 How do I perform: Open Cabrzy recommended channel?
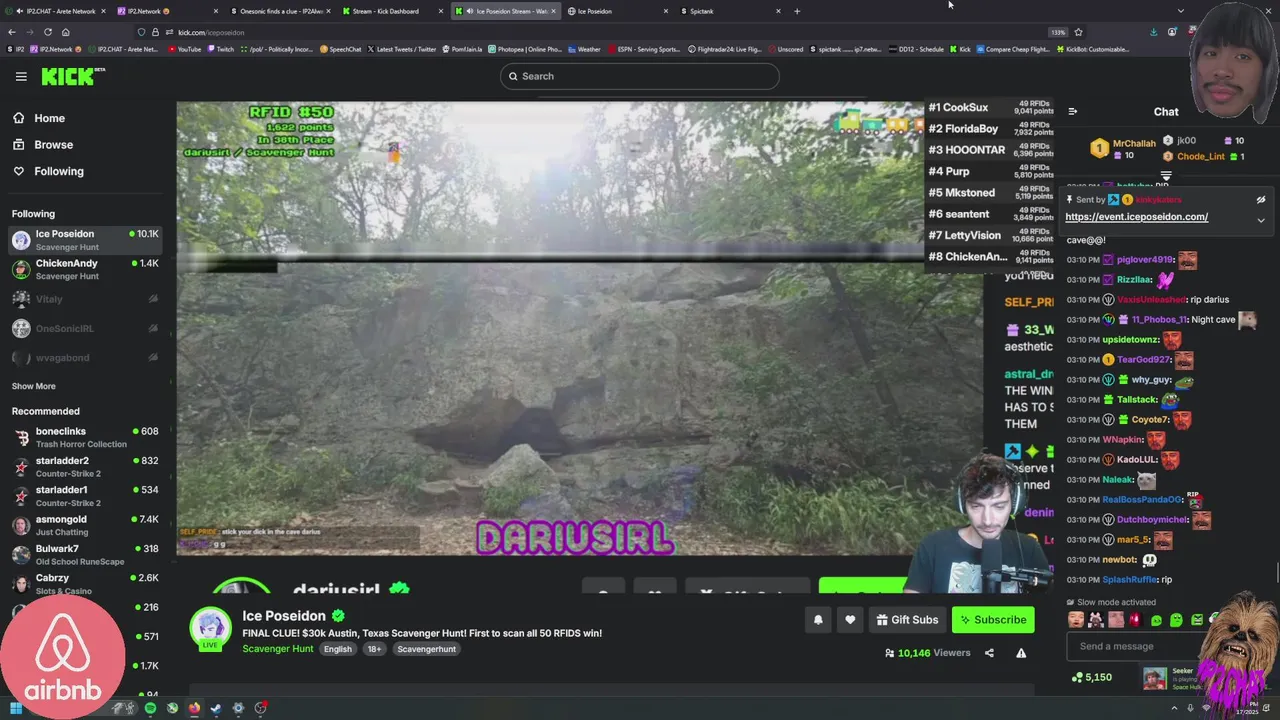[84, 584]
